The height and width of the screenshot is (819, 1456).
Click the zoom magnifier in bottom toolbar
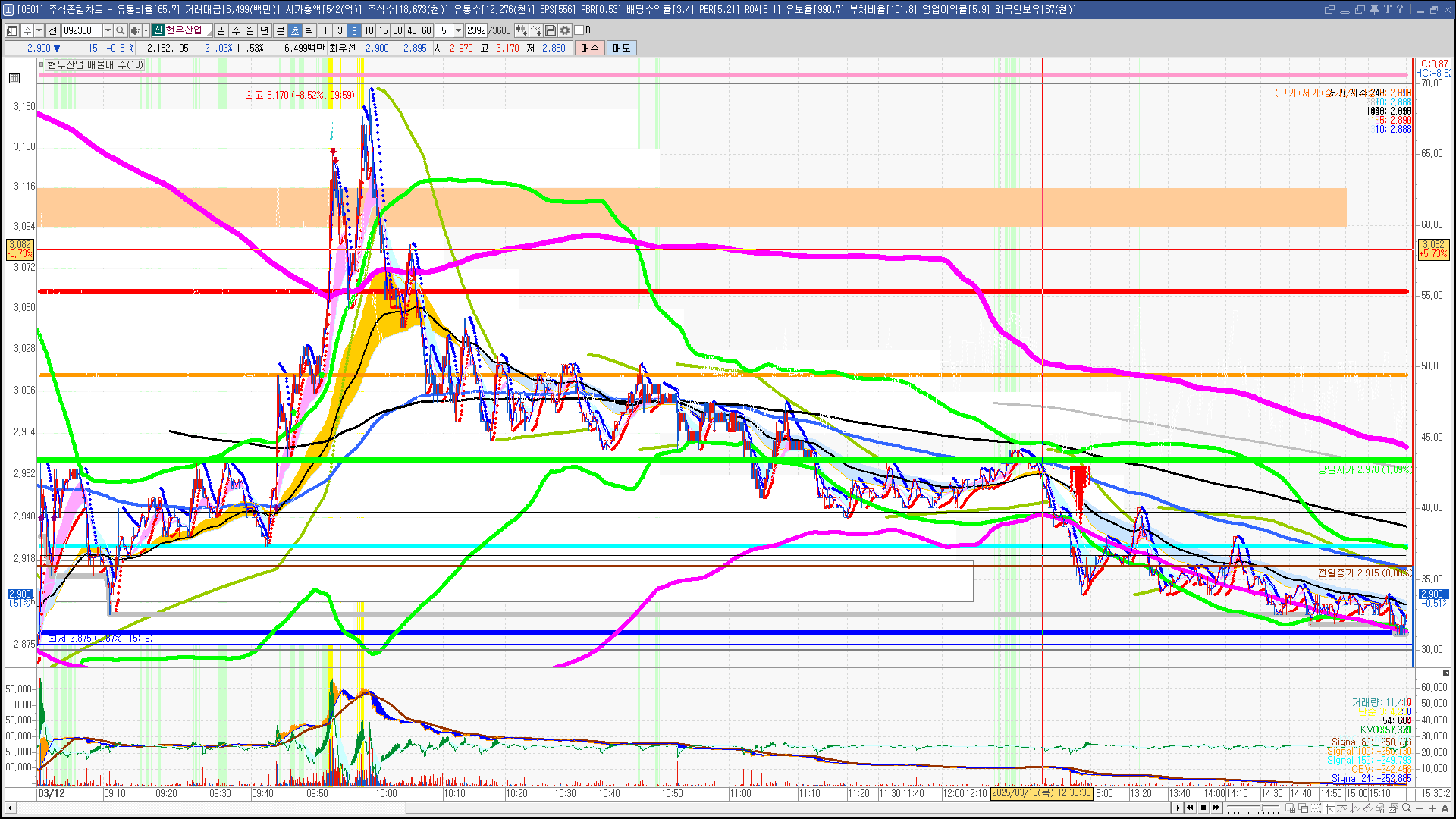coord(1407,808)
